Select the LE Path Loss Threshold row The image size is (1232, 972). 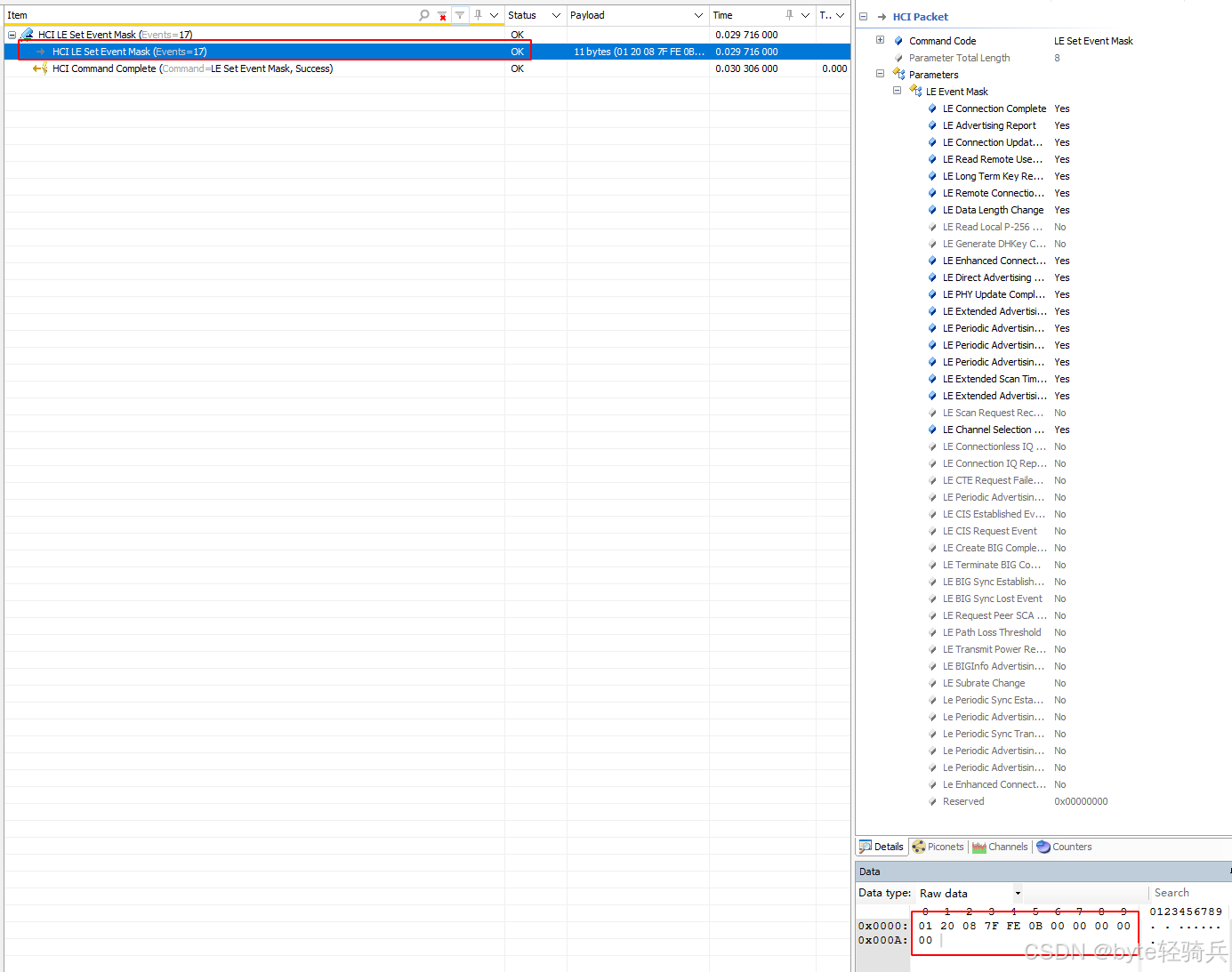[1043, 632]
